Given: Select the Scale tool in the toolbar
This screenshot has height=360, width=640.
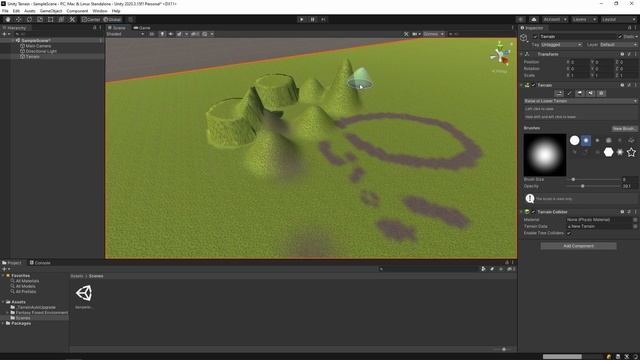Looking at the screenshot, I should tap(40, 19).
